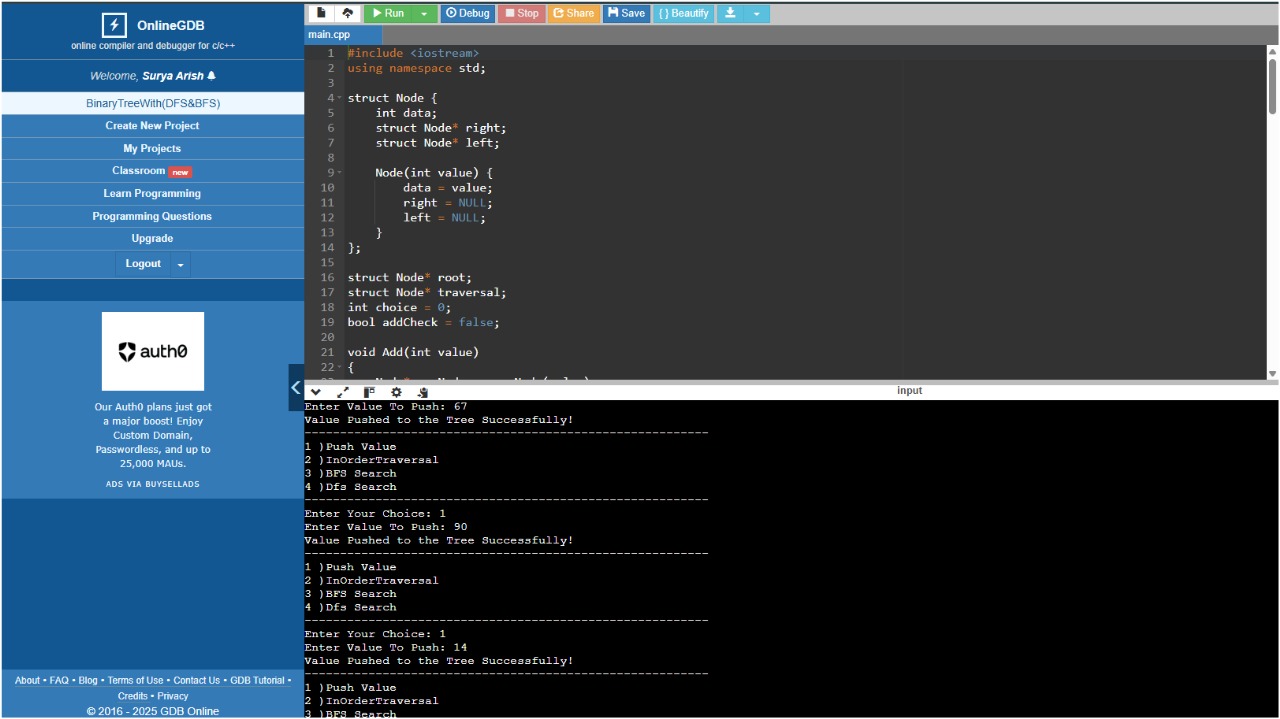Open the Run options dropdown arrow
Screen dimensions: 1280x719
tap(424, 13)
